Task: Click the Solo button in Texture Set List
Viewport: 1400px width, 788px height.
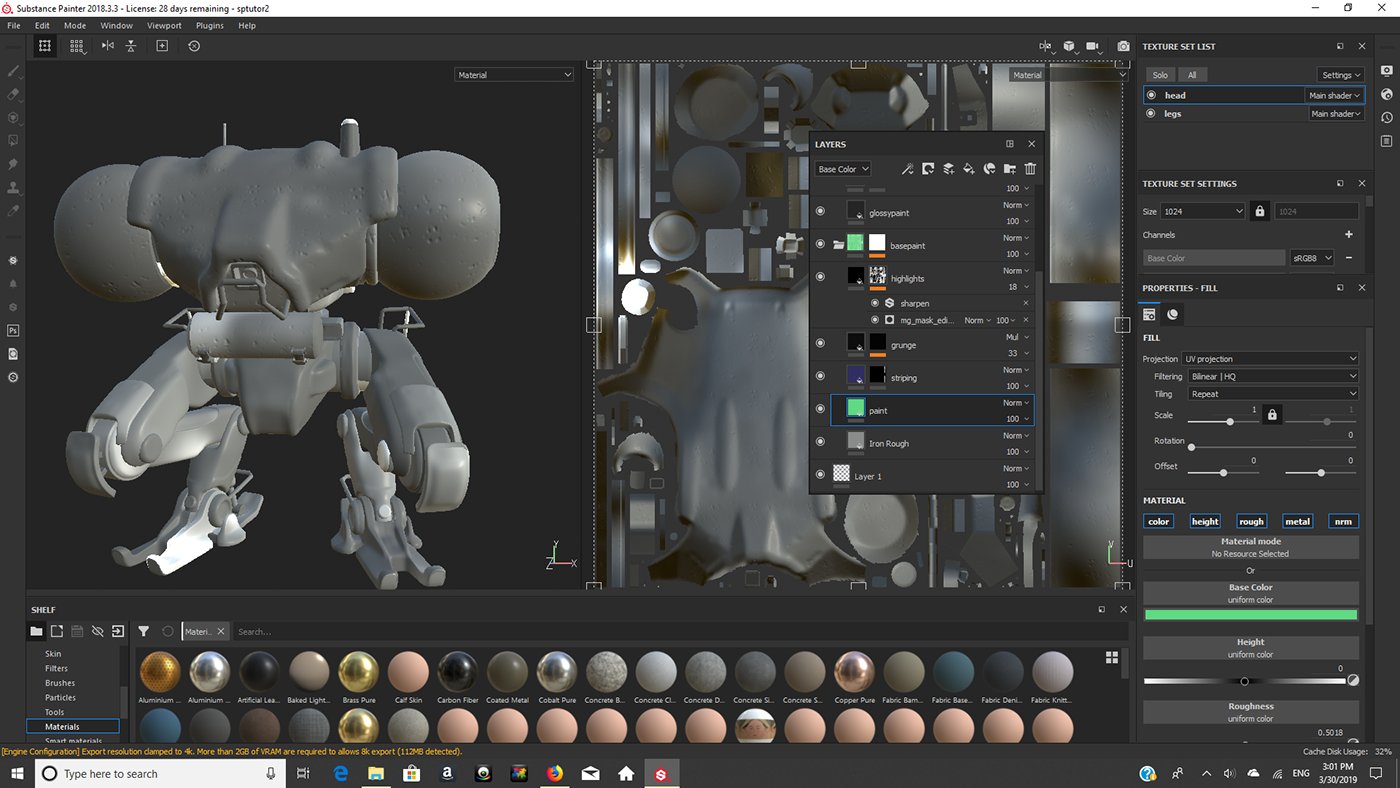Action: coord(1160,75)
